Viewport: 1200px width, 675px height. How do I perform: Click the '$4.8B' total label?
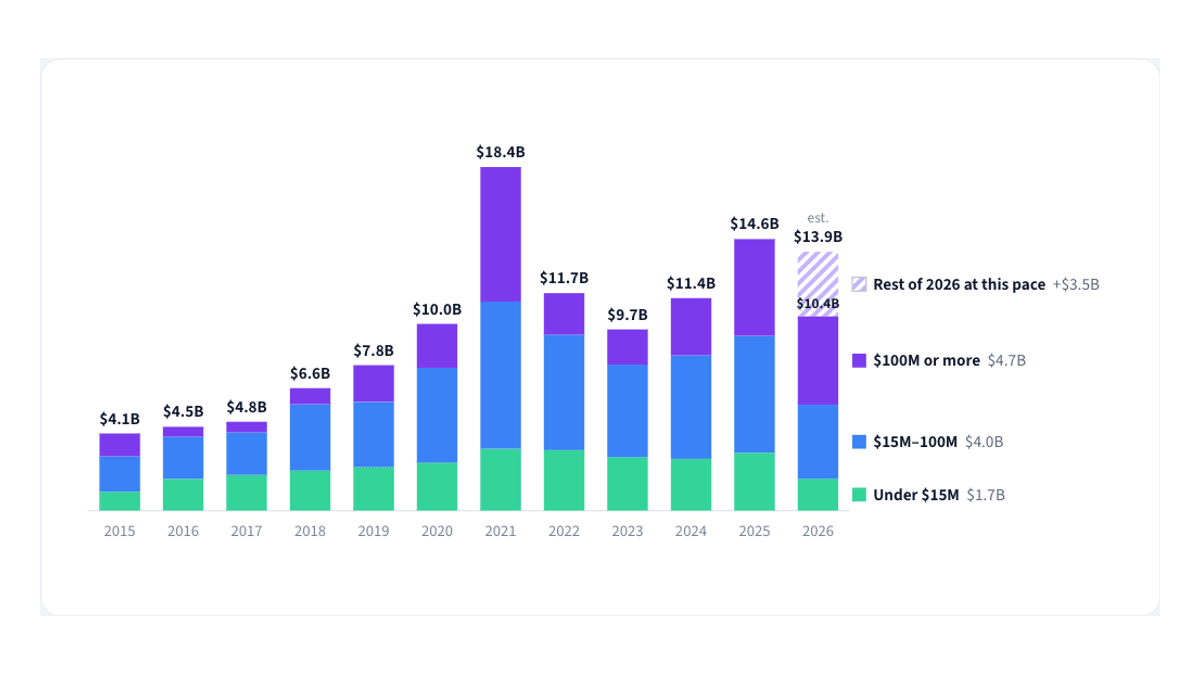click(x=246, y=407)
